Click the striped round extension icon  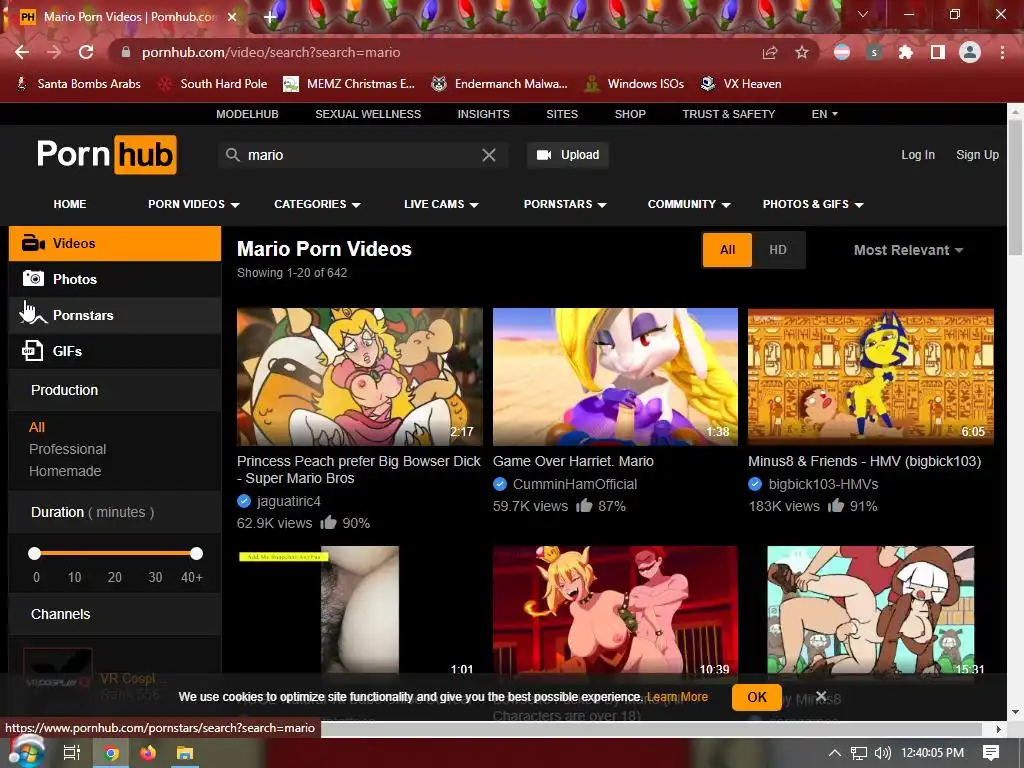click(x=842, y=52)
